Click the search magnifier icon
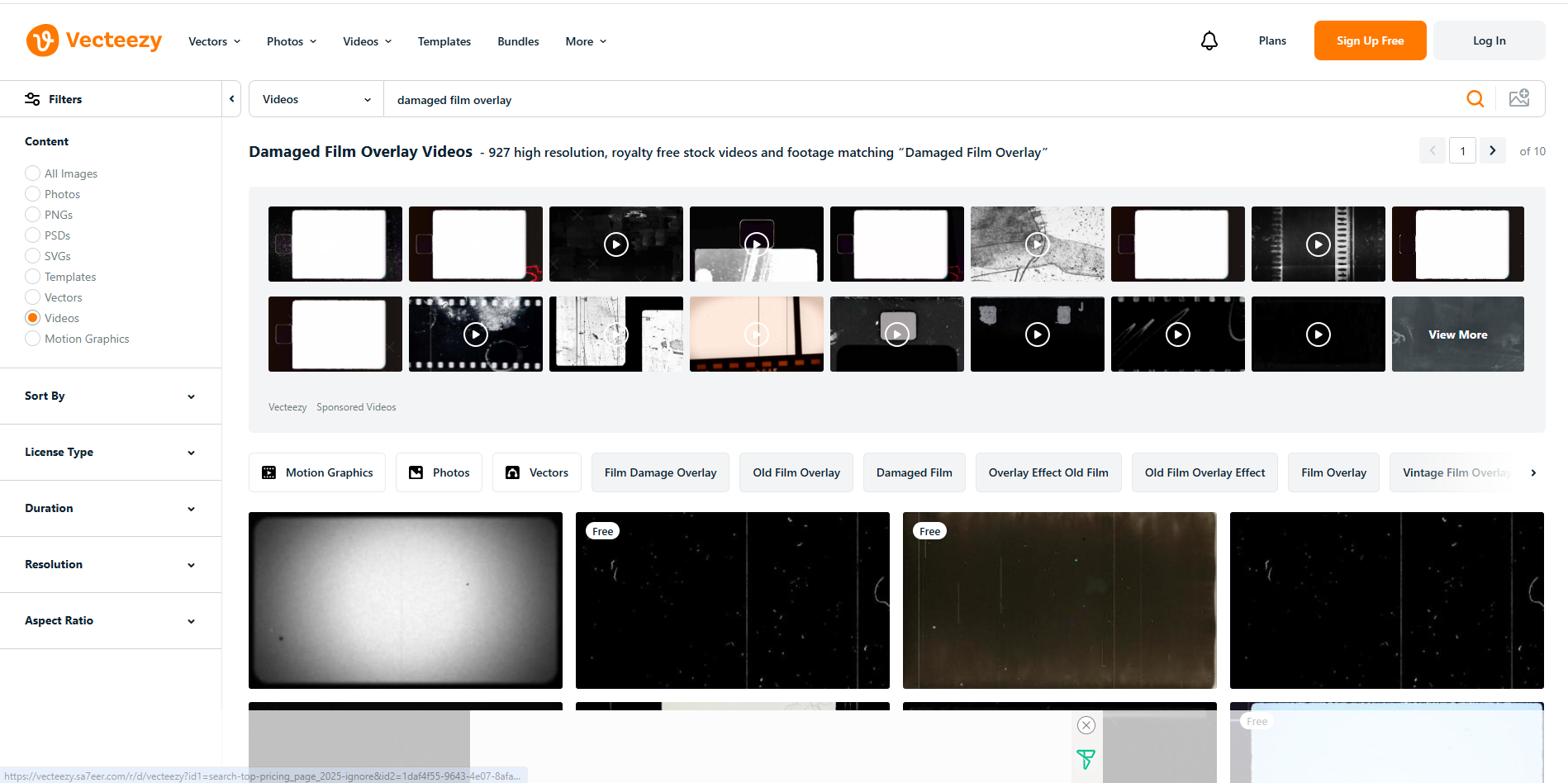The image size is (1568, 783). pos(1475,98)
